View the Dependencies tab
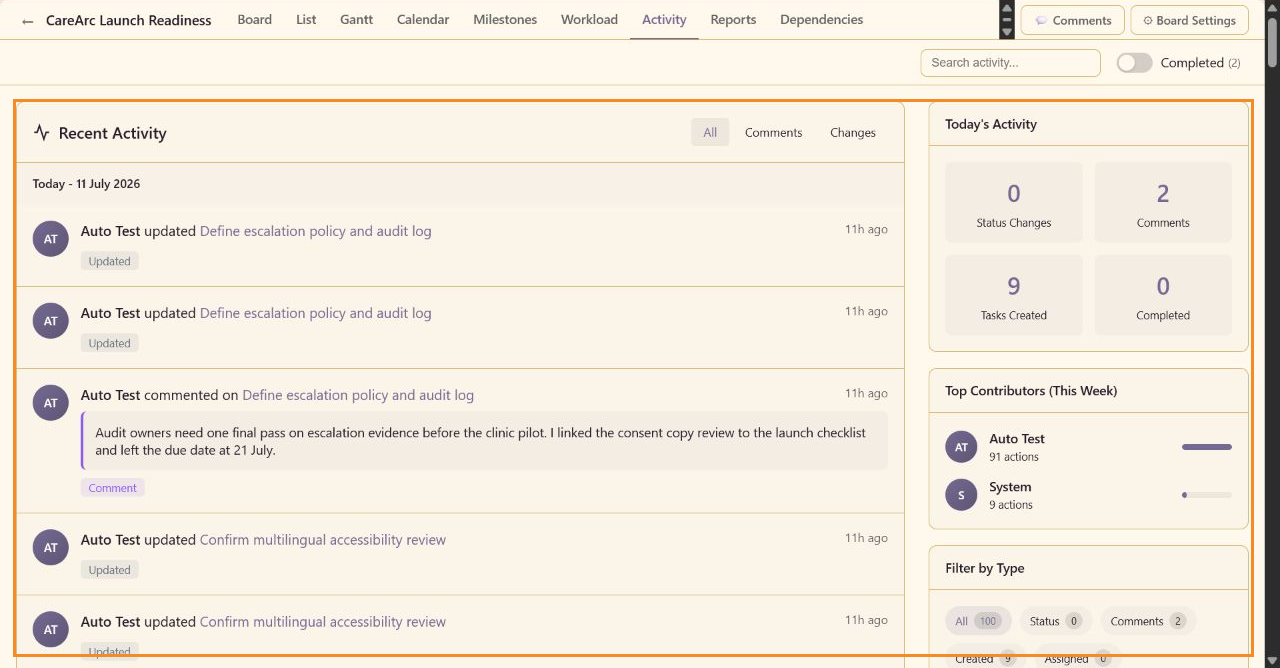1280x668 pixels. [821, 20]
